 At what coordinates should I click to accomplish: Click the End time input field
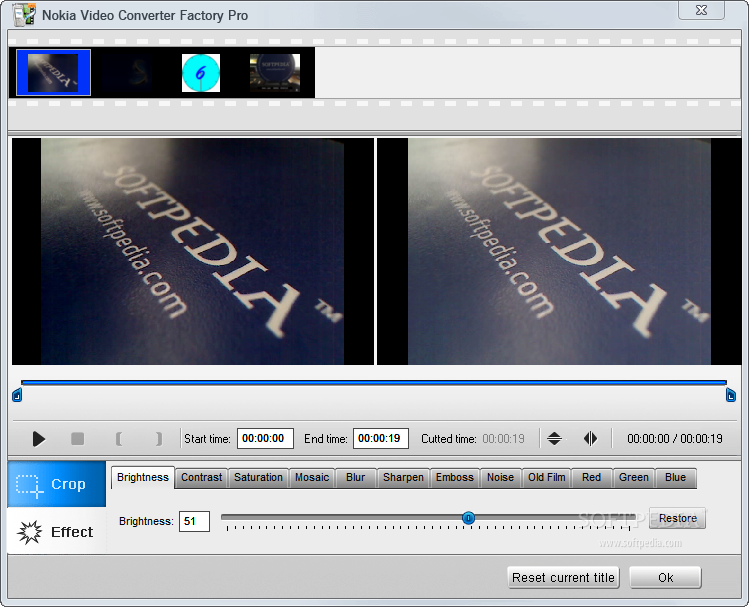tap(381, 438)
